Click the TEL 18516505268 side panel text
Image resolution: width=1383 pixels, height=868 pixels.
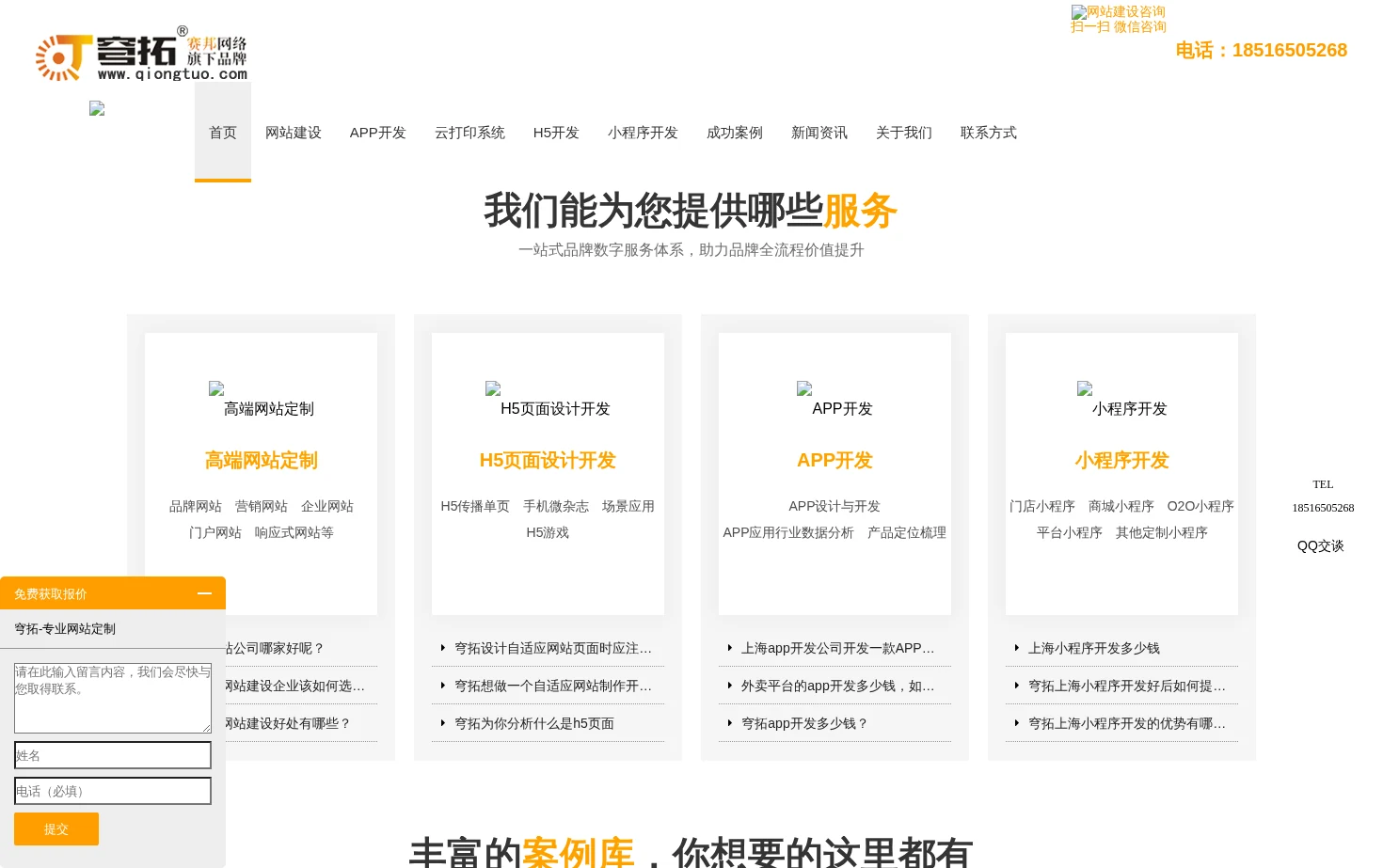(1323, 496)
